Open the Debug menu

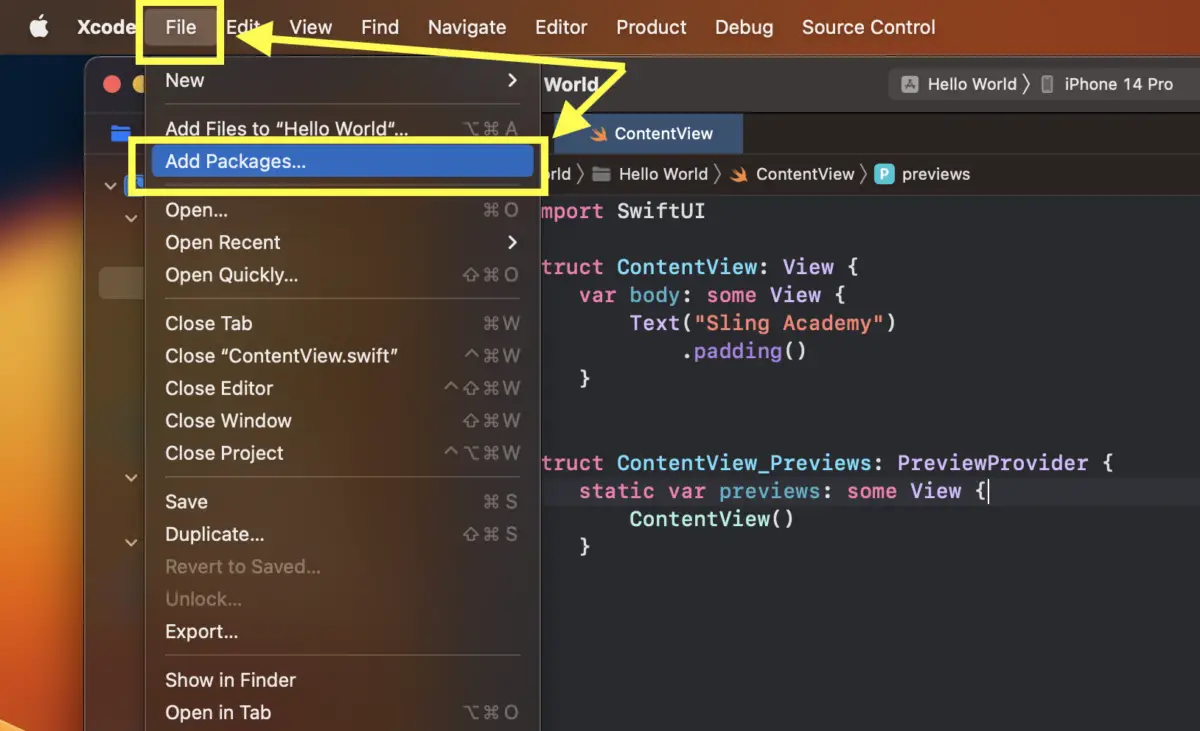(744, 27)
